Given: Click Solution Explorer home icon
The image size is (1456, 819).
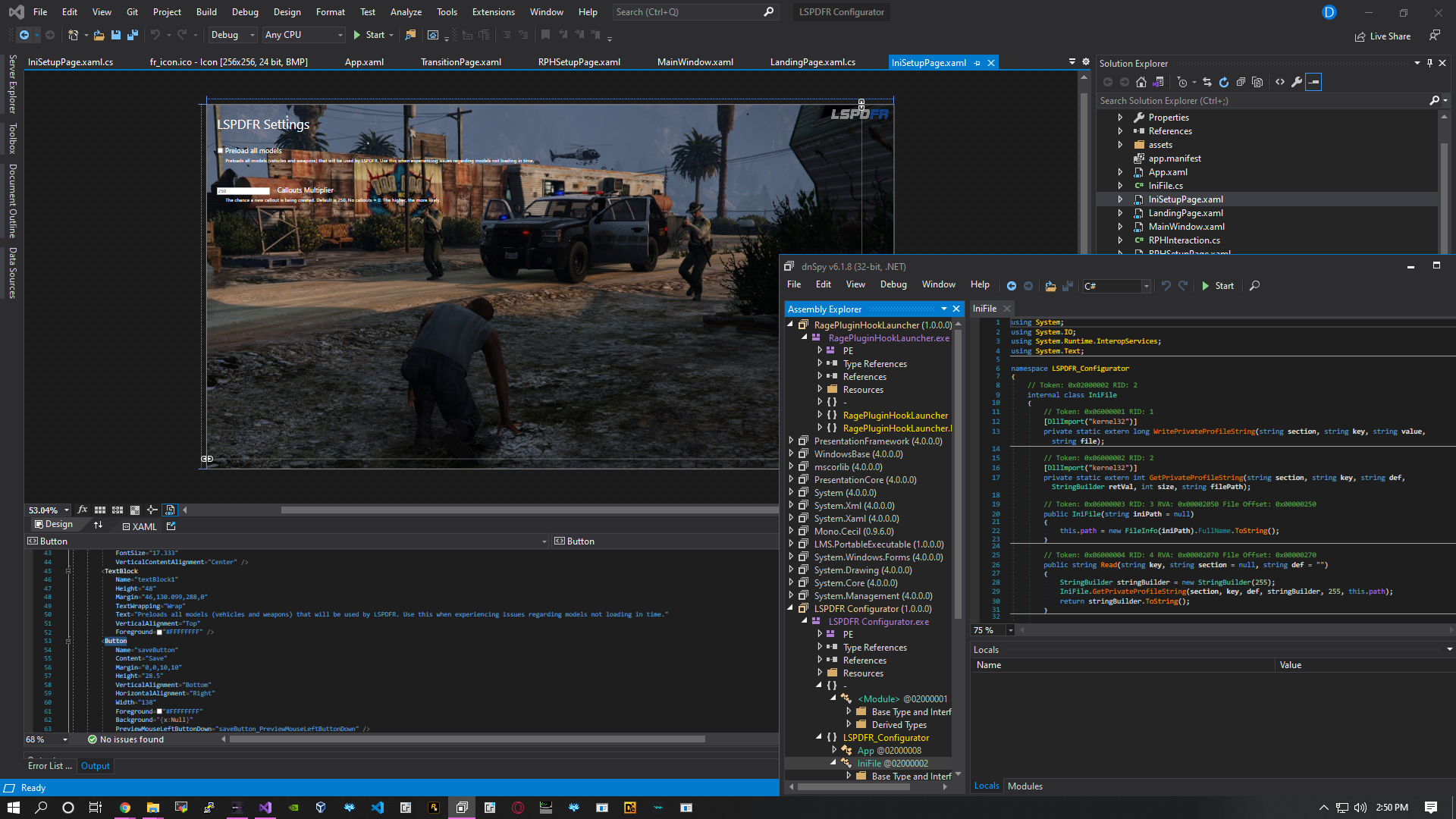Looking at the screenshot, I should tap(1141, 82).
